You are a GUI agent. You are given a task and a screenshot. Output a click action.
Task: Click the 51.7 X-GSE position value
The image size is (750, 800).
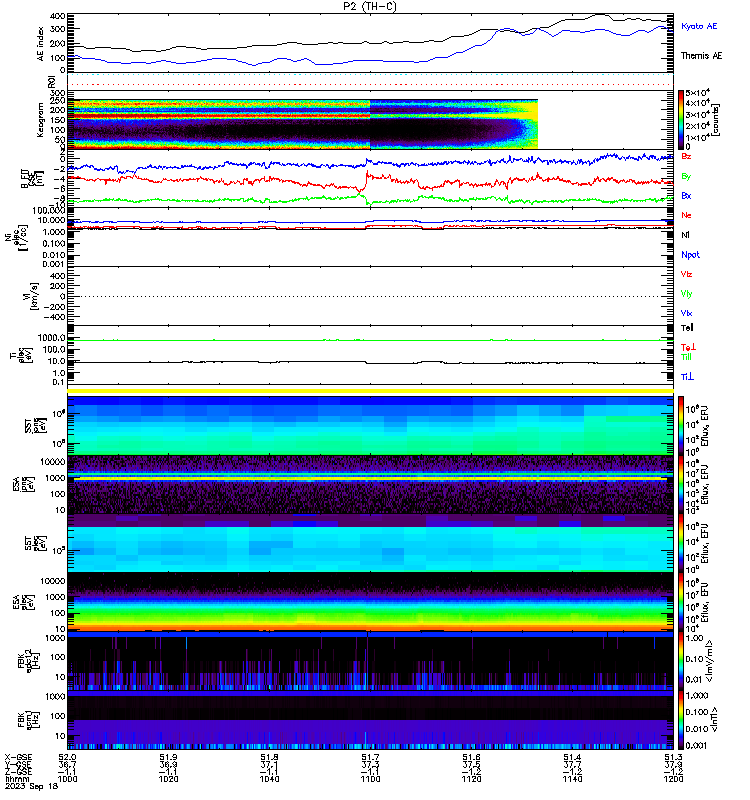370,758
